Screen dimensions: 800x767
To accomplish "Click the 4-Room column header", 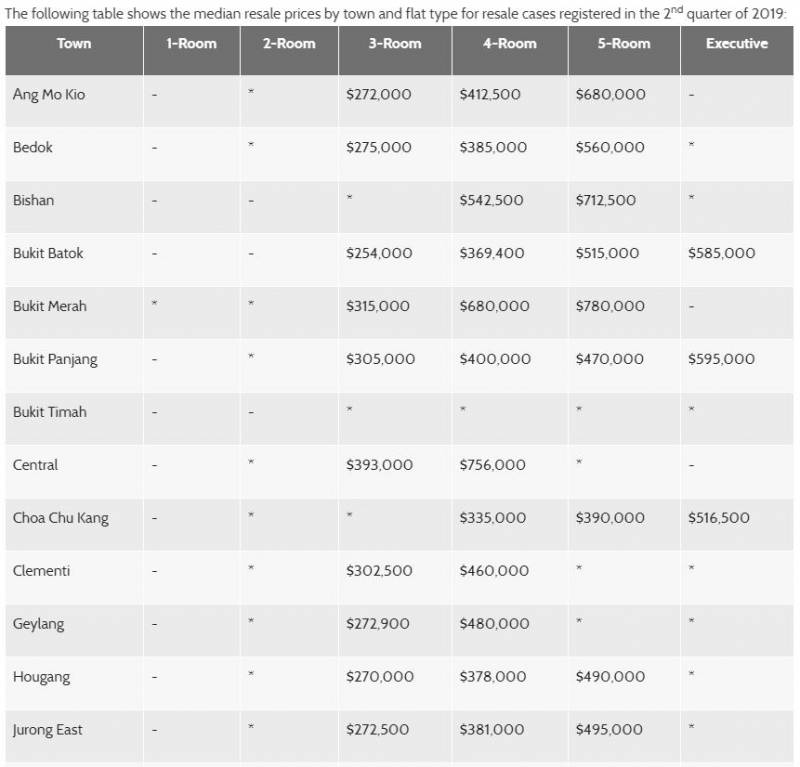I will pyautogui.click(x=510, y=44).
